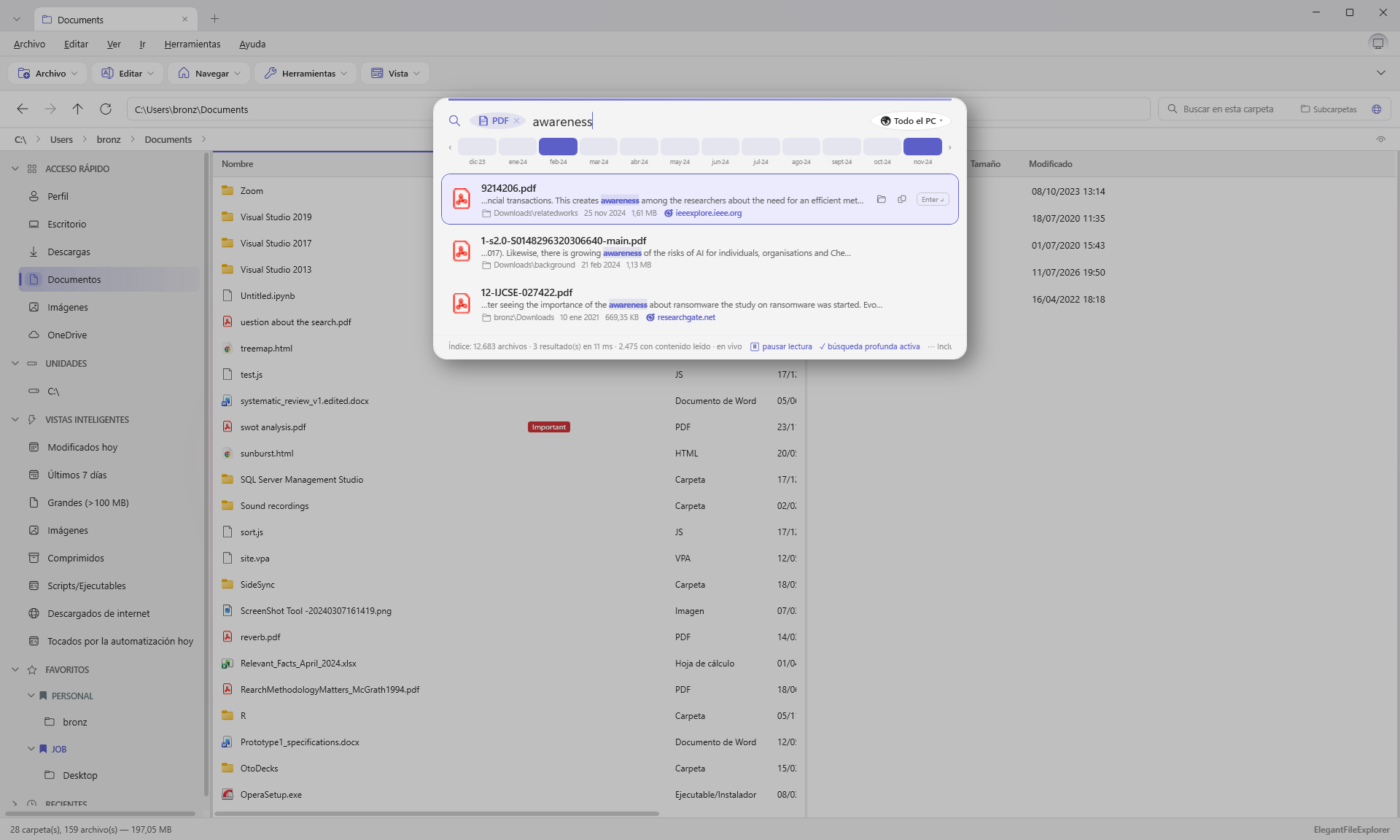Viewport: 1400px width, 840px height.
Task: Click the search magnifier in the popup
Action: click(454, 121)
